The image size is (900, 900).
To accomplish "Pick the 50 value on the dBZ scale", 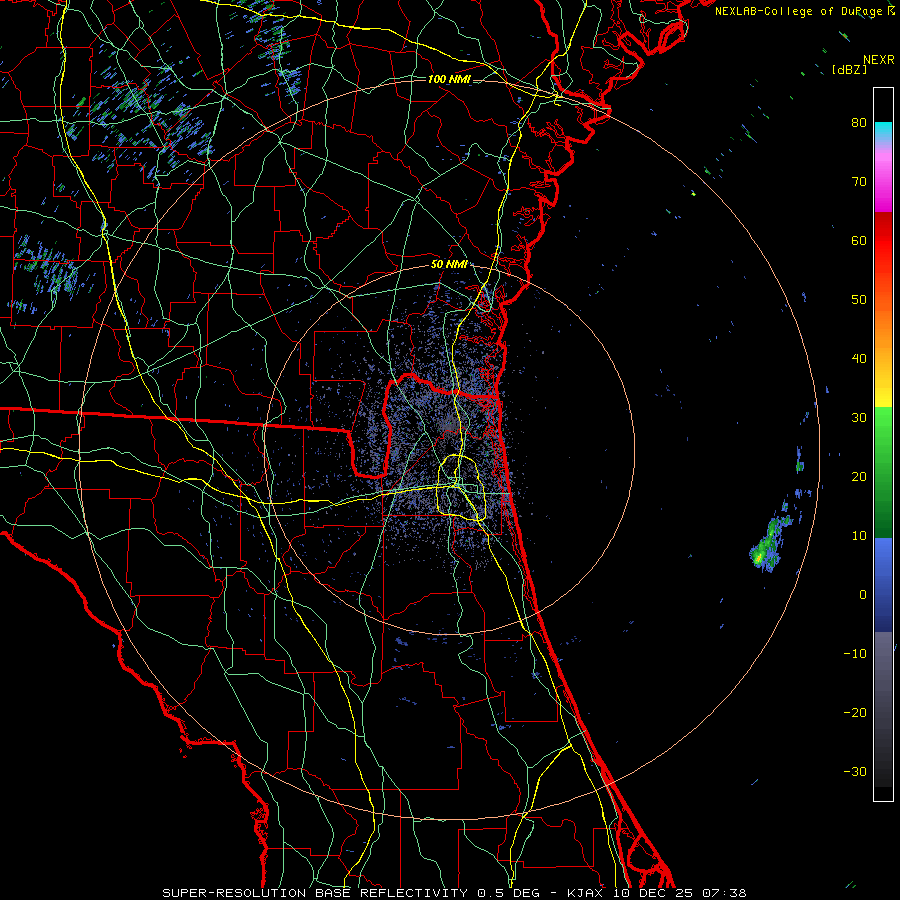I will (x=859, y=300).
